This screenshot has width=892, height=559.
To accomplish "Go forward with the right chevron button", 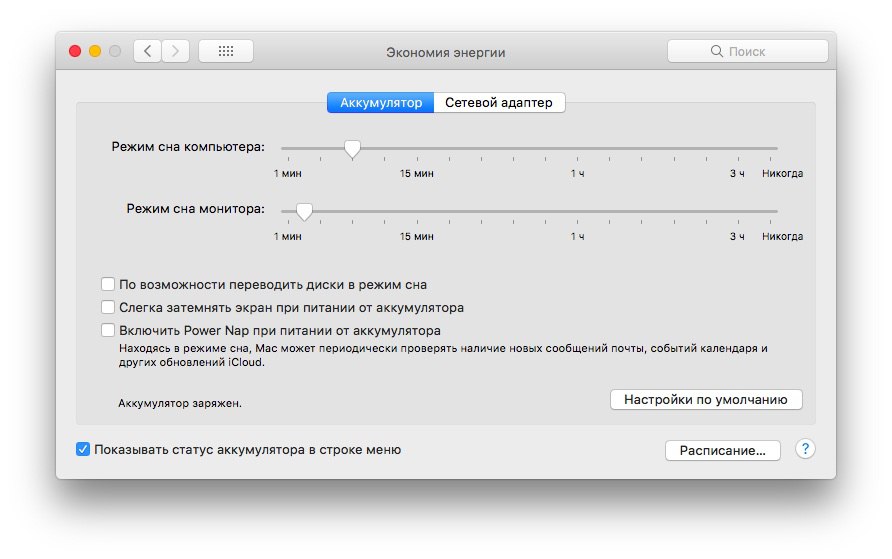I will (175, 51).
